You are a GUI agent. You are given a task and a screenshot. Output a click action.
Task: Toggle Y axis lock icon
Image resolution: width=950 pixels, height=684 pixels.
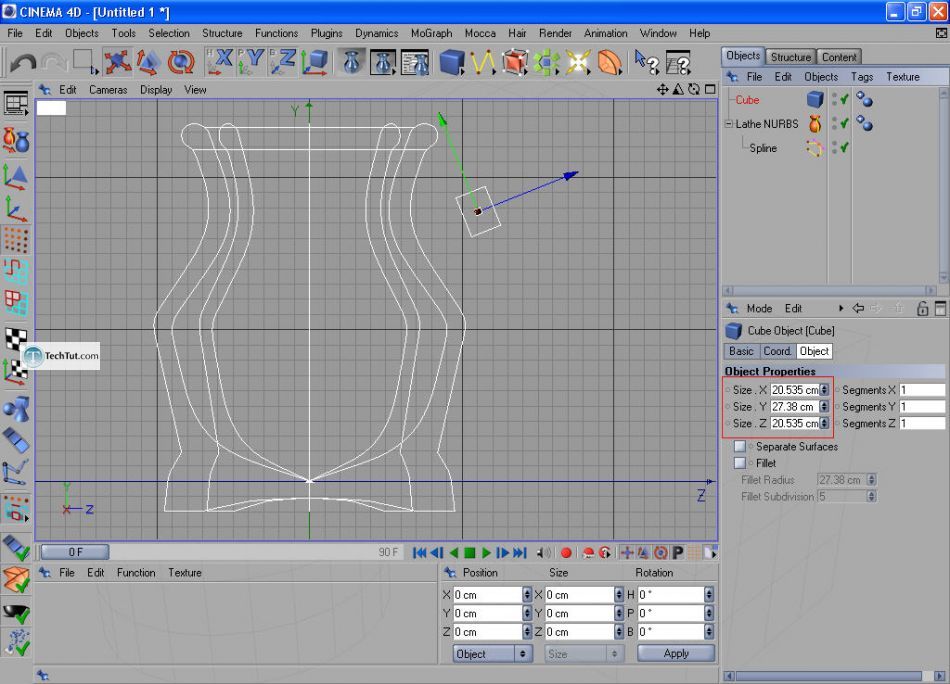pyautogui.click(x=251, y=62)
